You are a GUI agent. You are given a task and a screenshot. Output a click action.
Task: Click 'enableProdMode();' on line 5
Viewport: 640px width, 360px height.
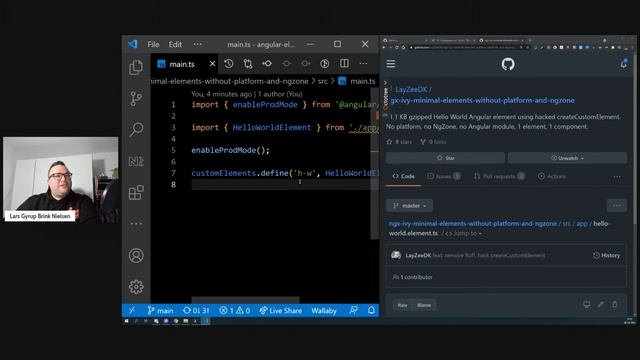point(231,150)
